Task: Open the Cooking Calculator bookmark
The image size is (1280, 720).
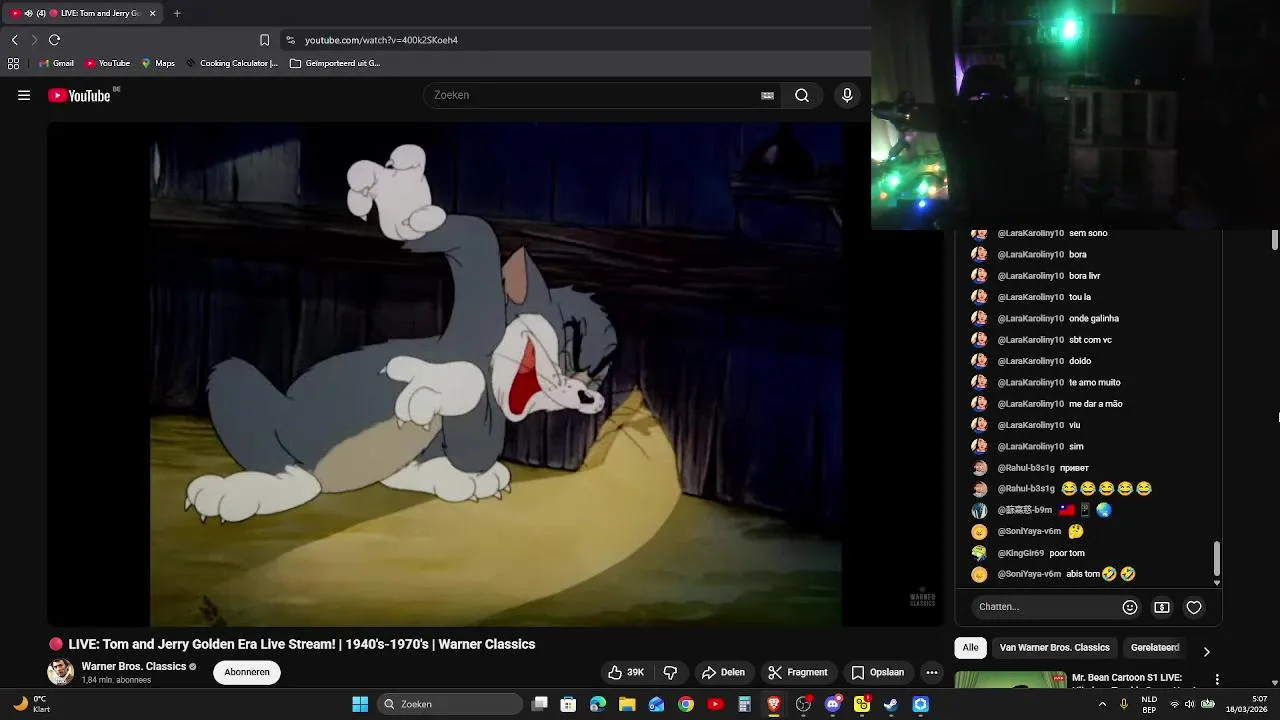Action: (231, 63)
